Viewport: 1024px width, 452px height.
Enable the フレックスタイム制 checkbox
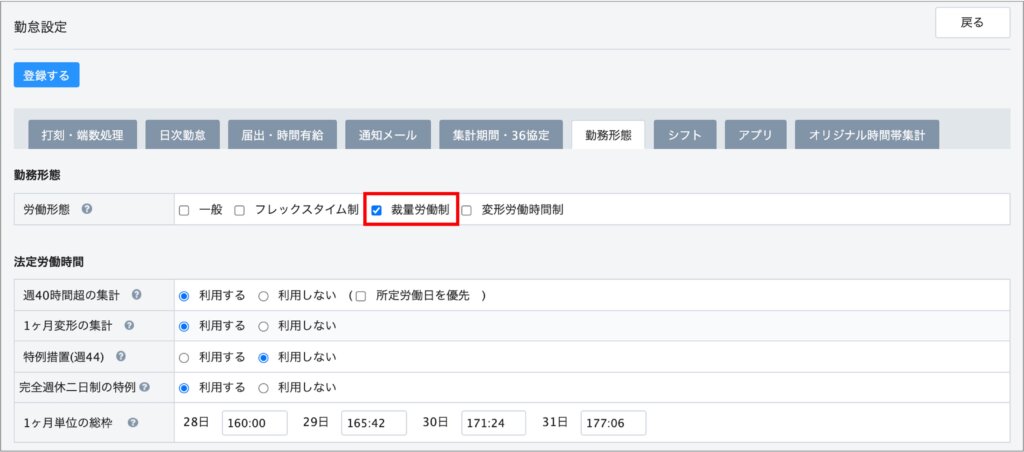(240, 211)
